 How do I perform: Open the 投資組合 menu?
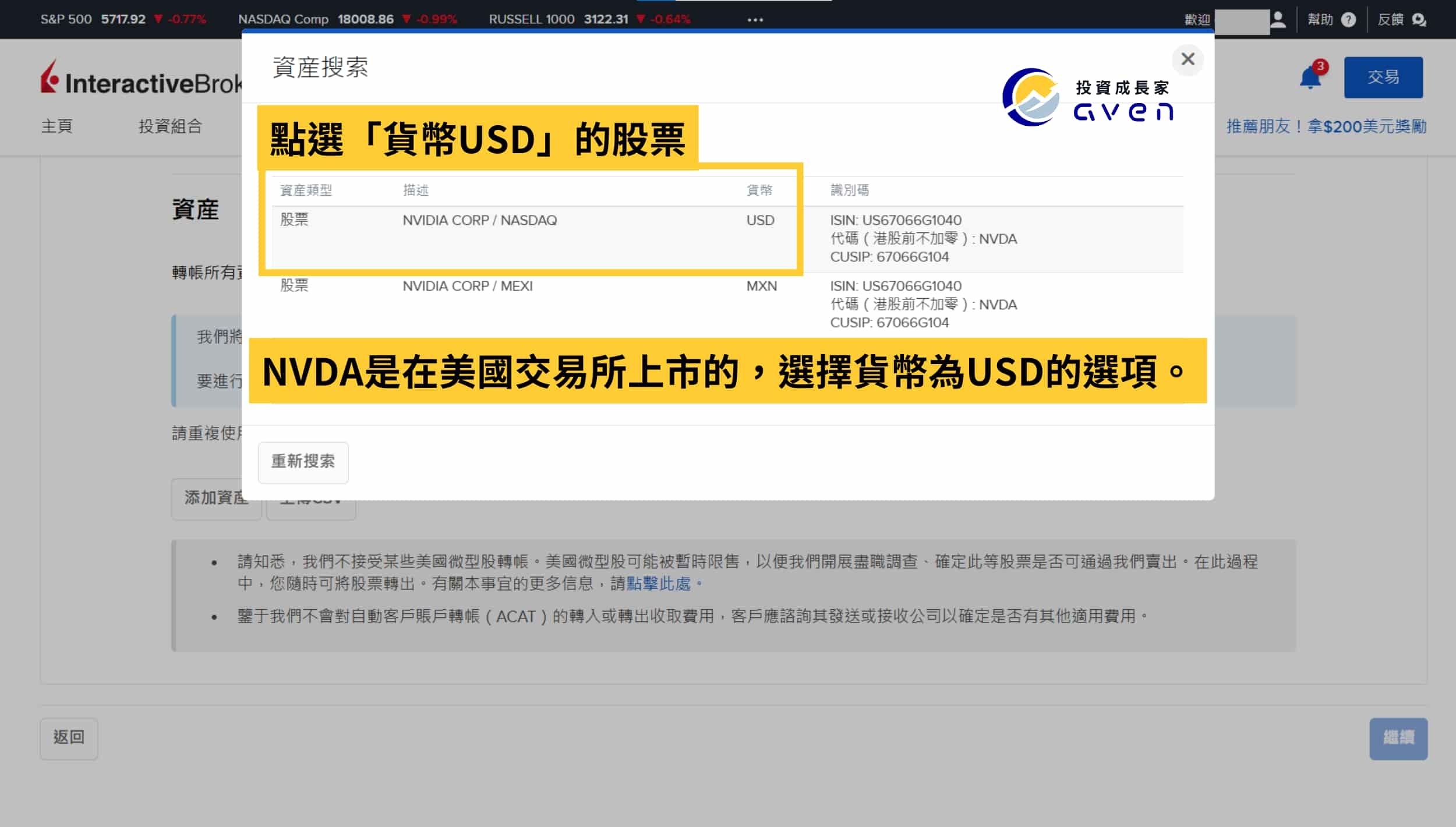point(170,126)
